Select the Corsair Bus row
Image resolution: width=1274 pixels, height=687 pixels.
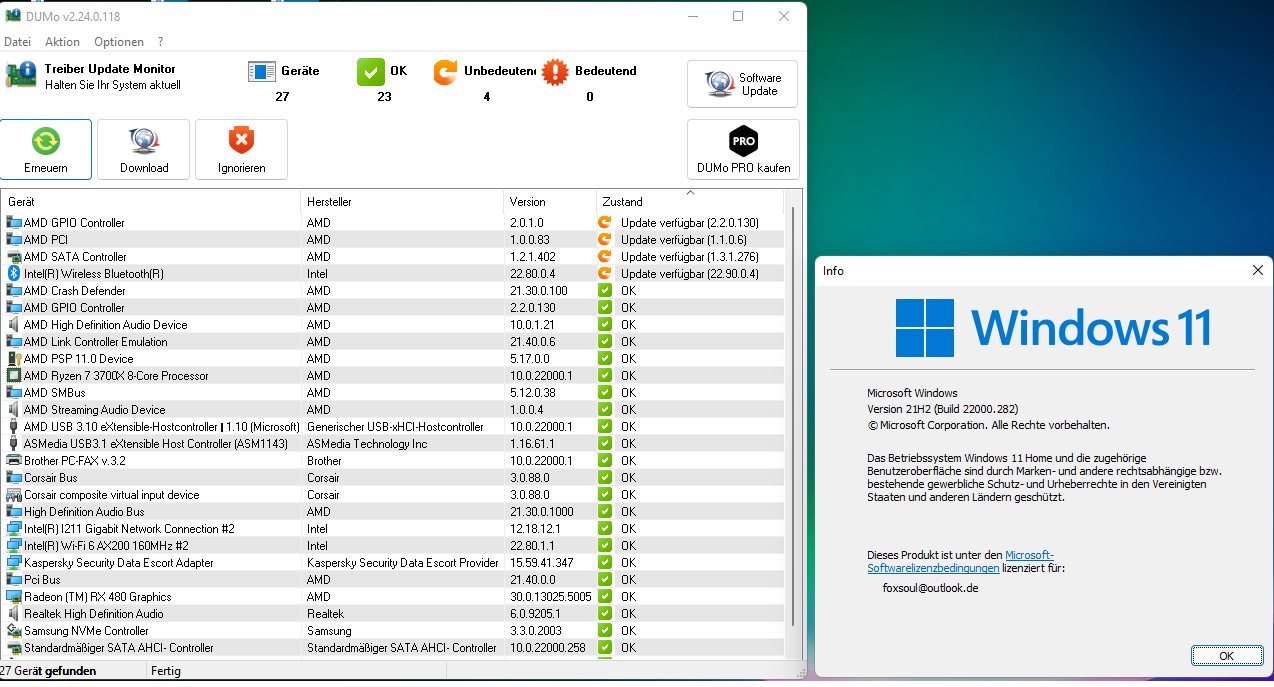tap(393, 478)
